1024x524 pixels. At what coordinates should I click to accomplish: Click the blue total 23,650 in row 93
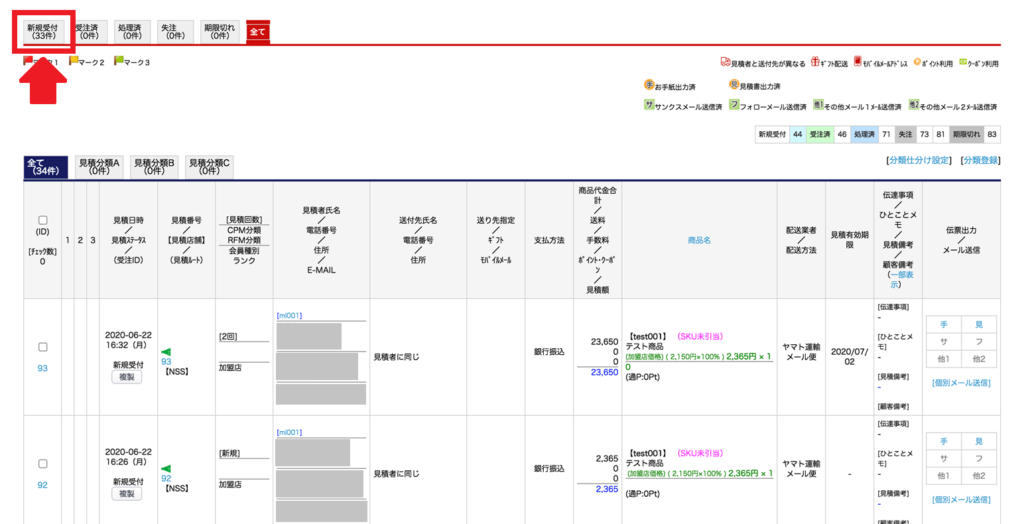pyautogui.click(x=604, y=372)
